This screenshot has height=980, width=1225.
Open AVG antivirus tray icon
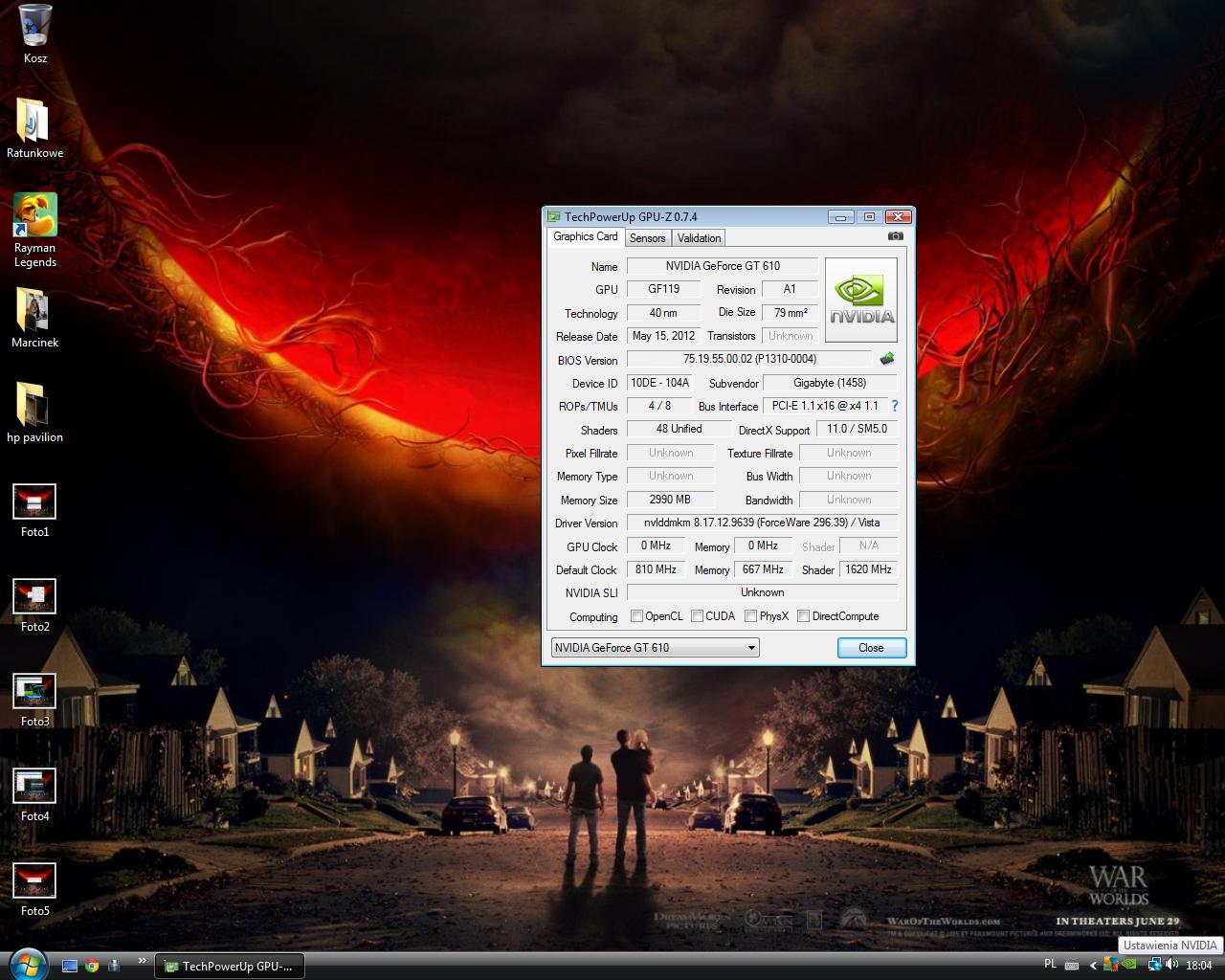pyautogui.click(x=1110, y=965)
